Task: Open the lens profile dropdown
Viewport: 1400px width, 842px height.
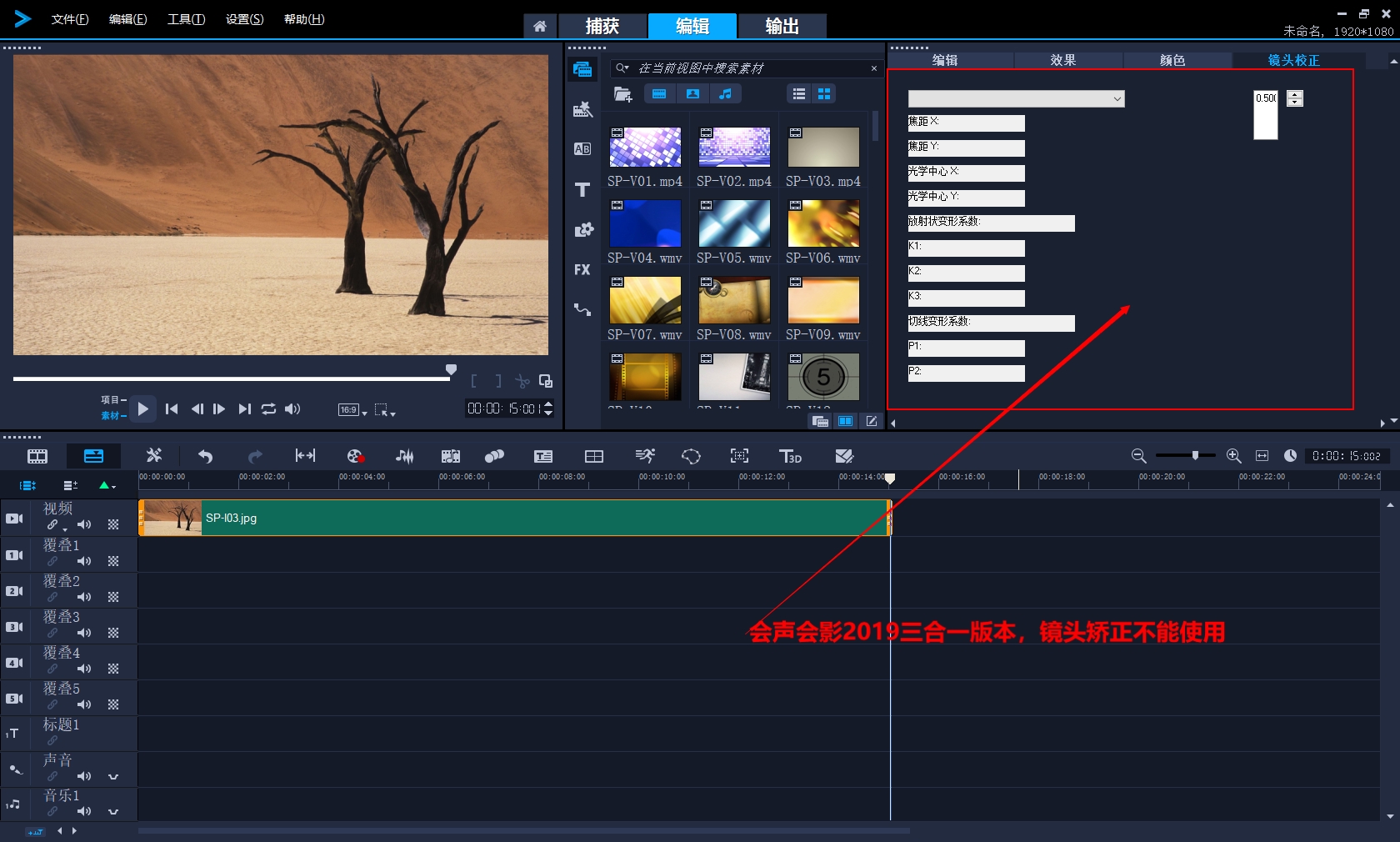Action: pyautogui.click(x=1016, y=98)
